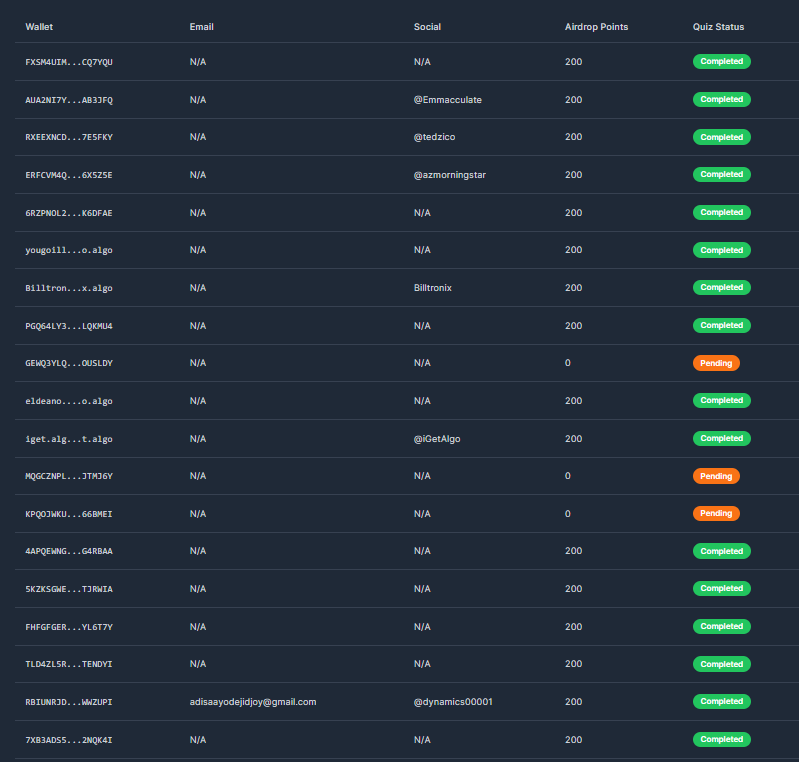Click Completed badge in @azmorningstar row

[722, 174]
